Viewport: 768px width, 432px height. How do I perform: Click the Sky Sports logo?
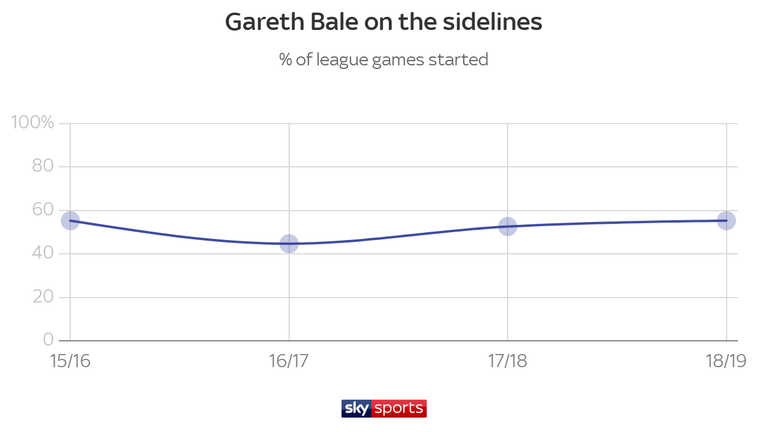[x=384, y=408]
